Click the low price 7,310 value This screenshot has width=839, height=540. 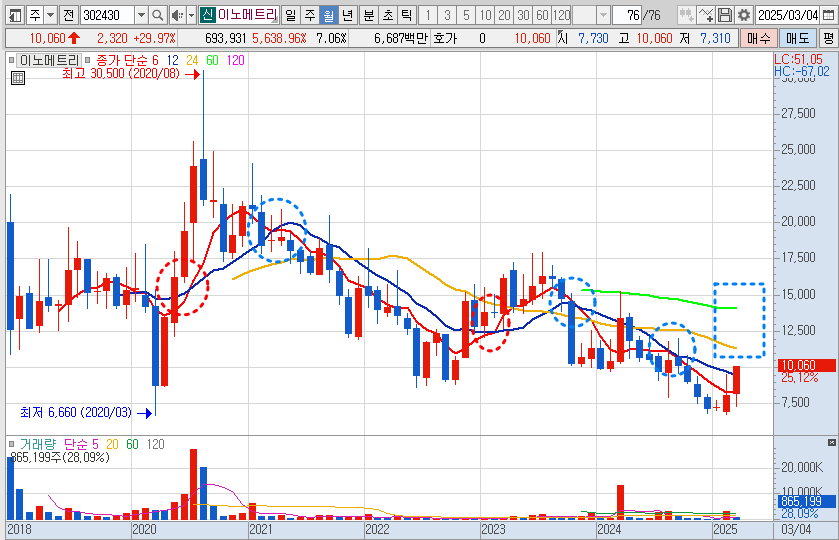click(x=715, y=39)
